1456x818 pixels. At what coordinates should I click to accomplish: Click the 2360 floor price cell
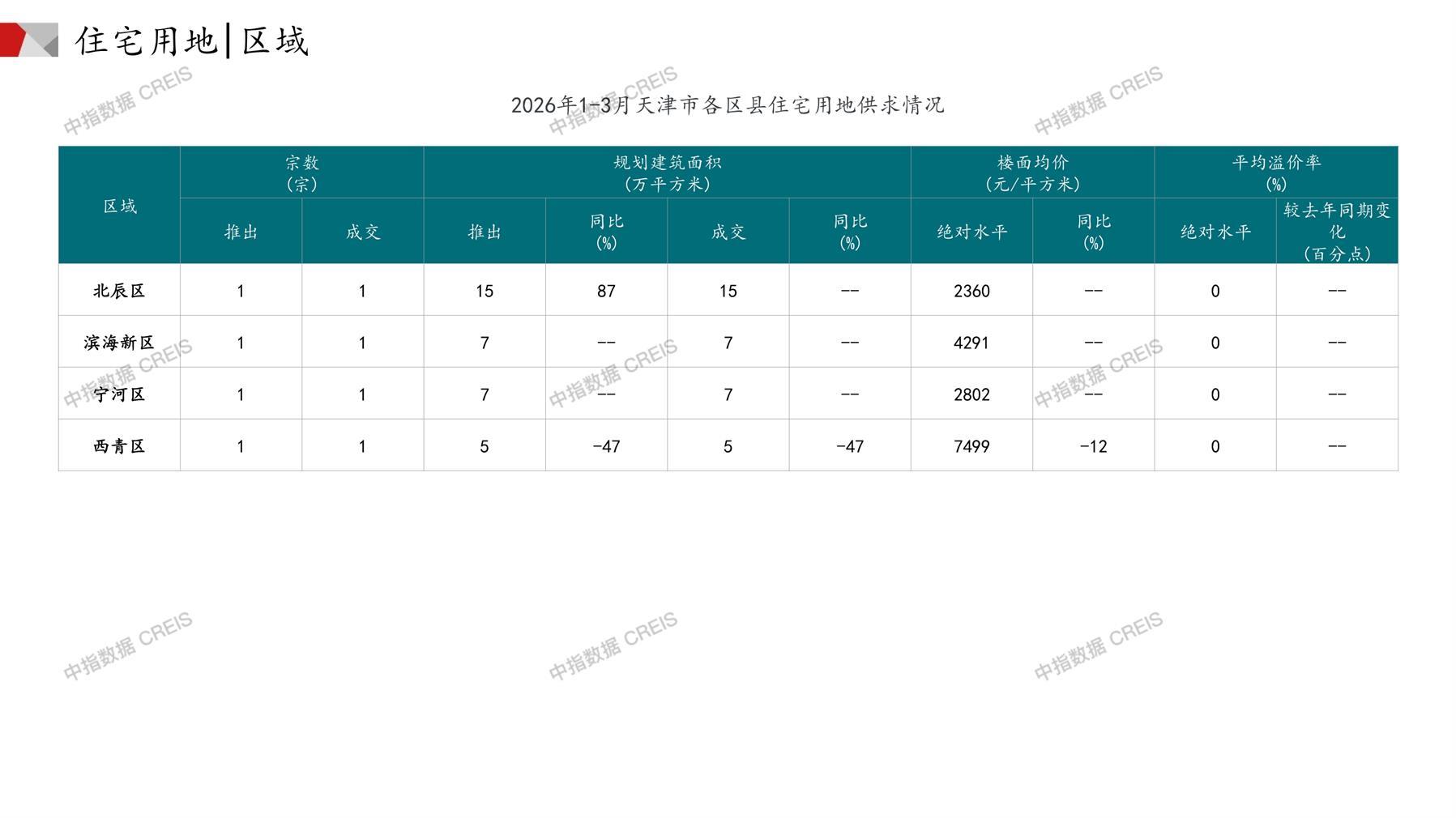tap(971, 291)
